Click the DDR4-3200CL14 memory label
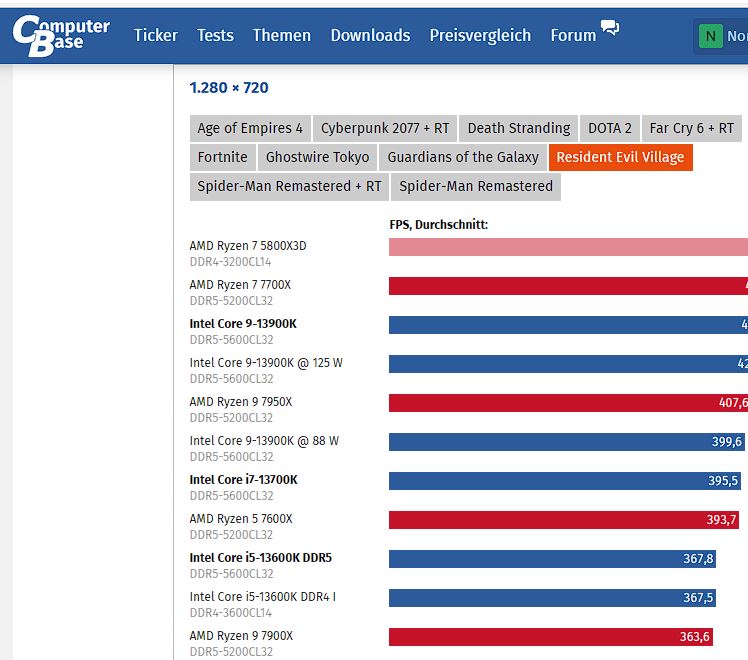Image resolution: width=748 pixels, height=660 pixels. 230,262
